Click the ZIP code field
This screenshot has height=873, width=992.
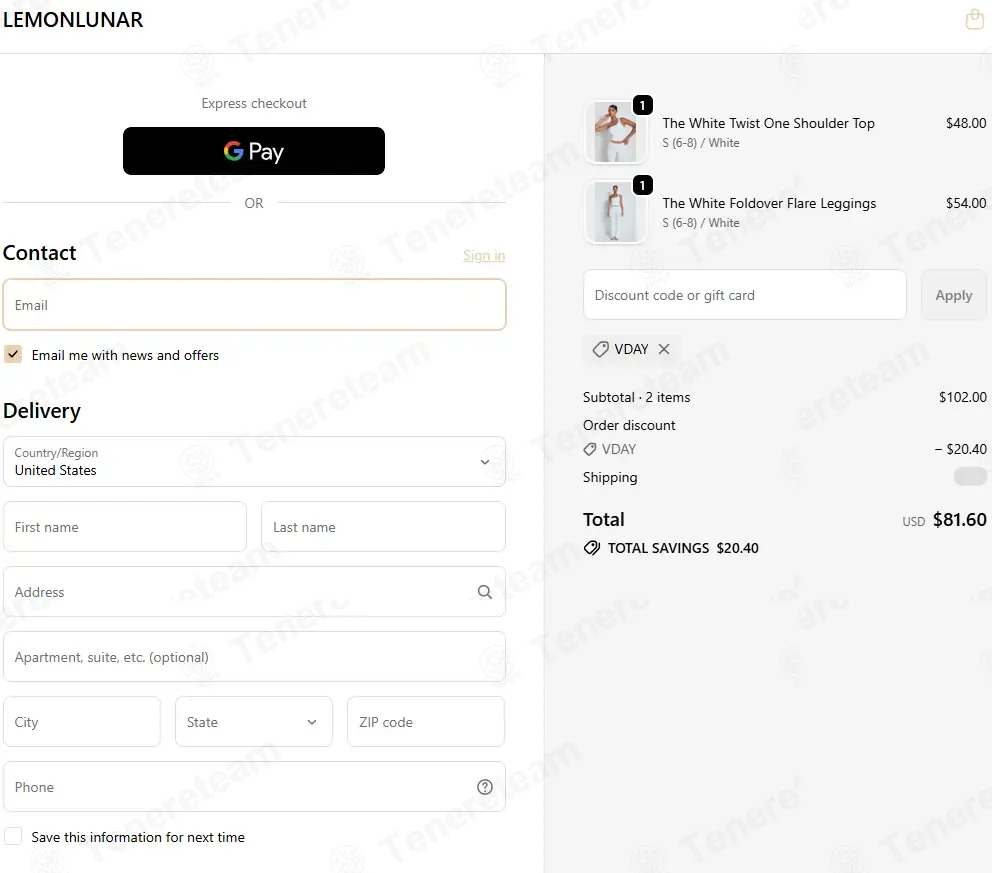point(426,722)
